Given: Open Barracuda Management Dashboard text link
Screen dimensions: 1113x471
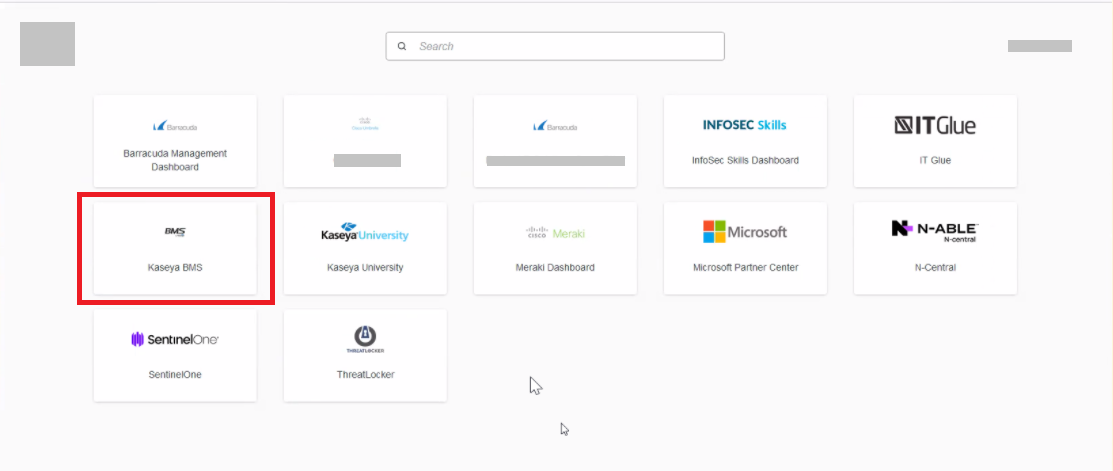Looking at the screenshot, I should (x=175, y=160).
